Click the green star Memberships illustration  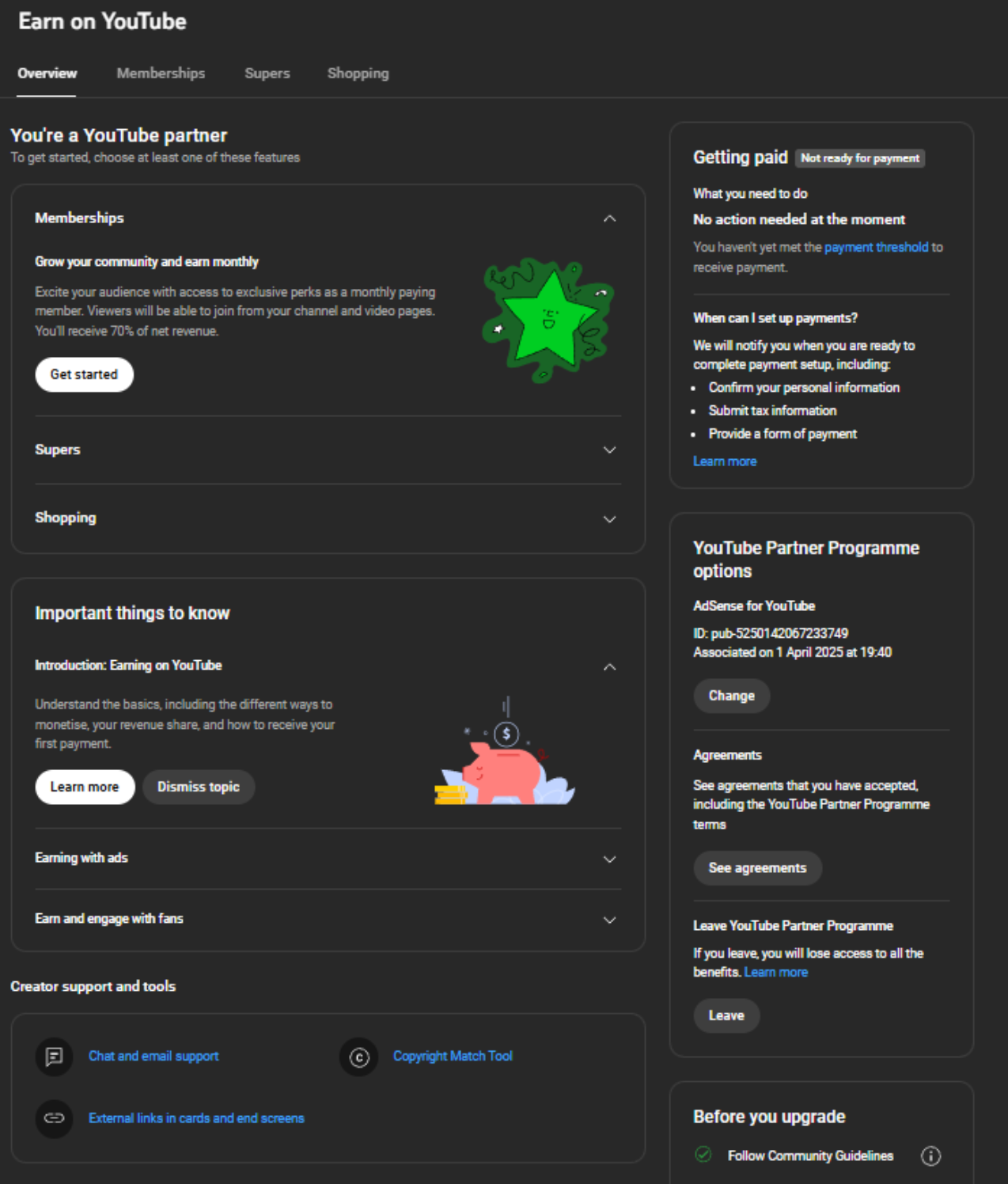click(548, 320)
